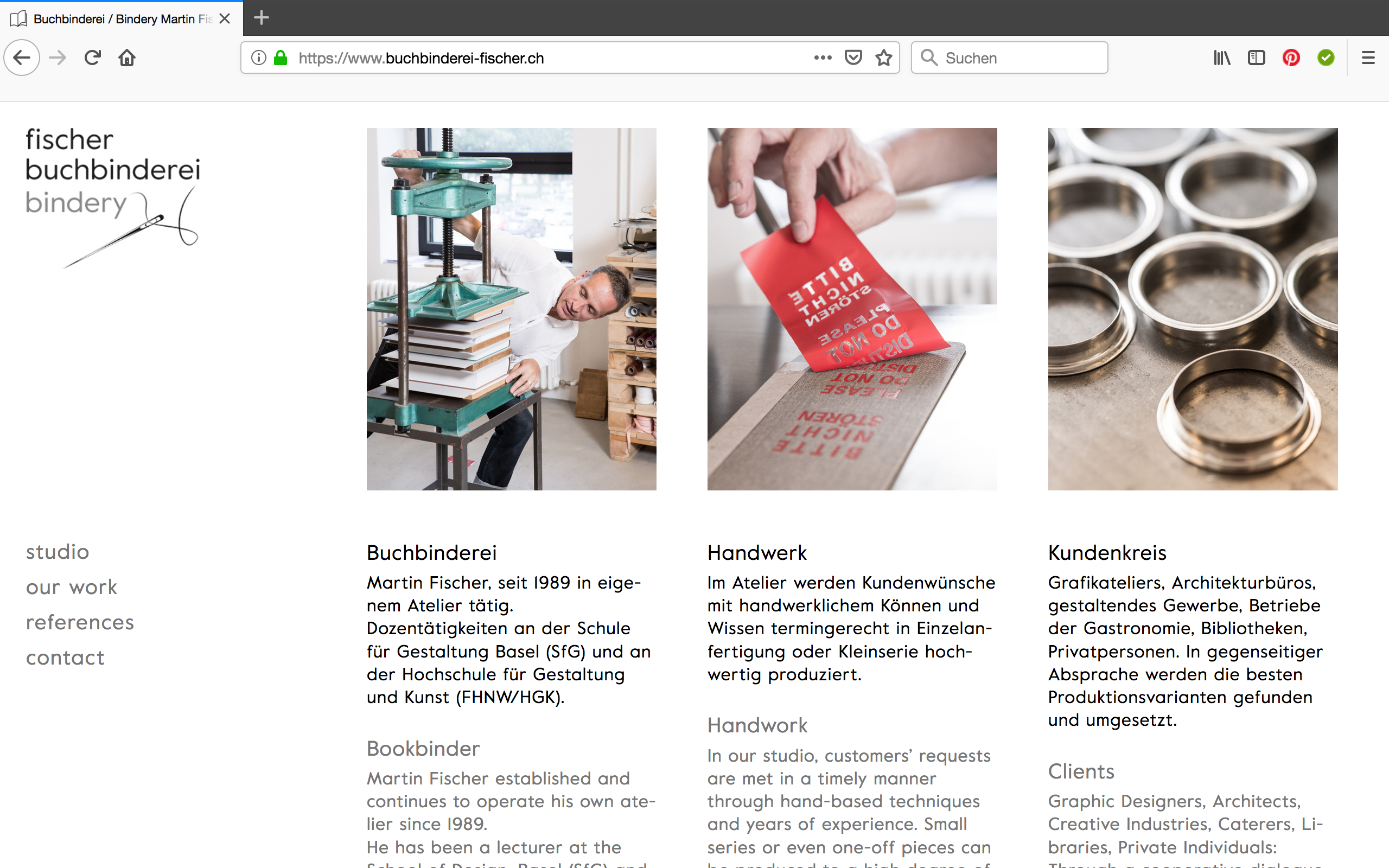The height and width of the screenshot is (868, 1389).
Task: Show site information for the green padlock
Action: click(x=280, y=58)
